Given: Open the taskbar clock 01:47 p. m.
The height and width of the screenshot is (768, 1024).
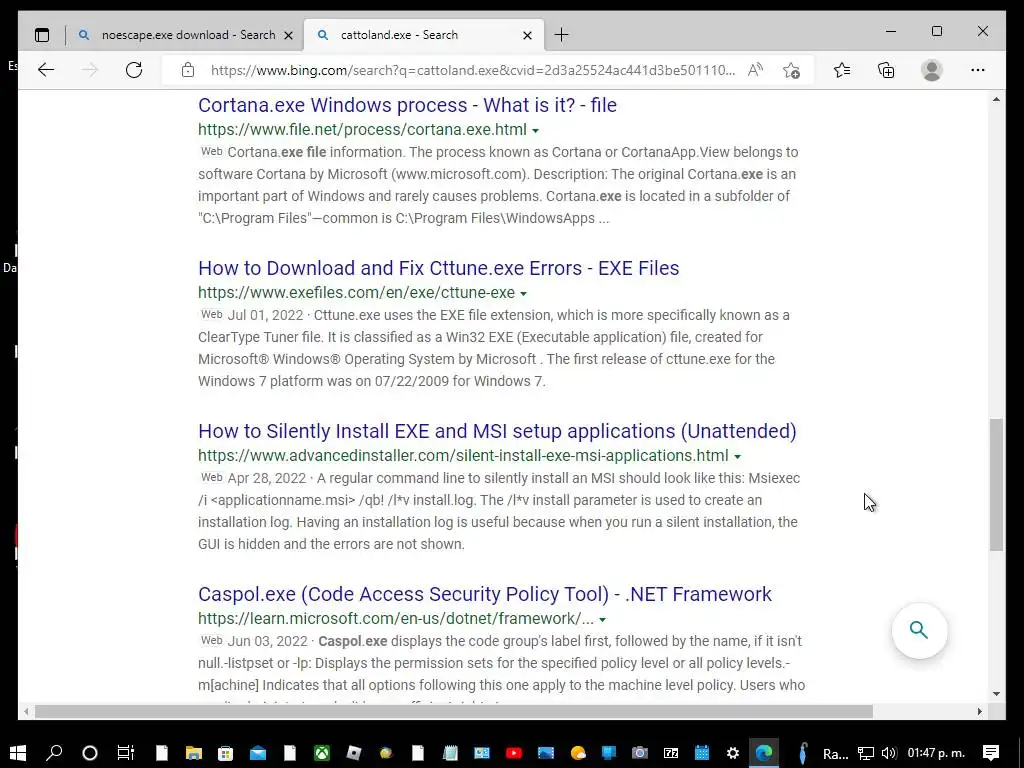Looking at the screenshot, I should [936, 753].
